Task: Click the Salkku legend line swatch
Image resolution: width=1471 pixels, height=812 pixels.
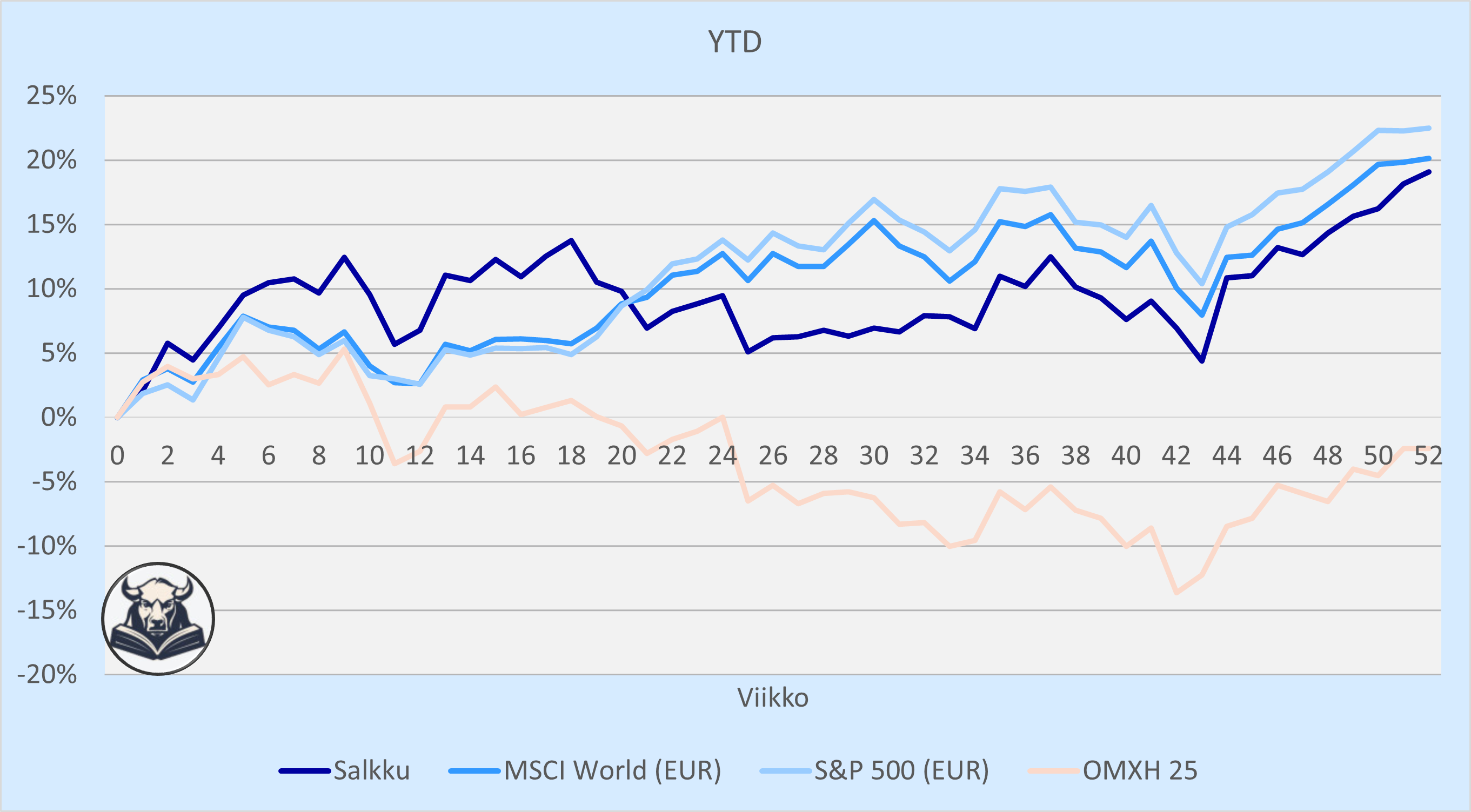Action: point(304,771)
